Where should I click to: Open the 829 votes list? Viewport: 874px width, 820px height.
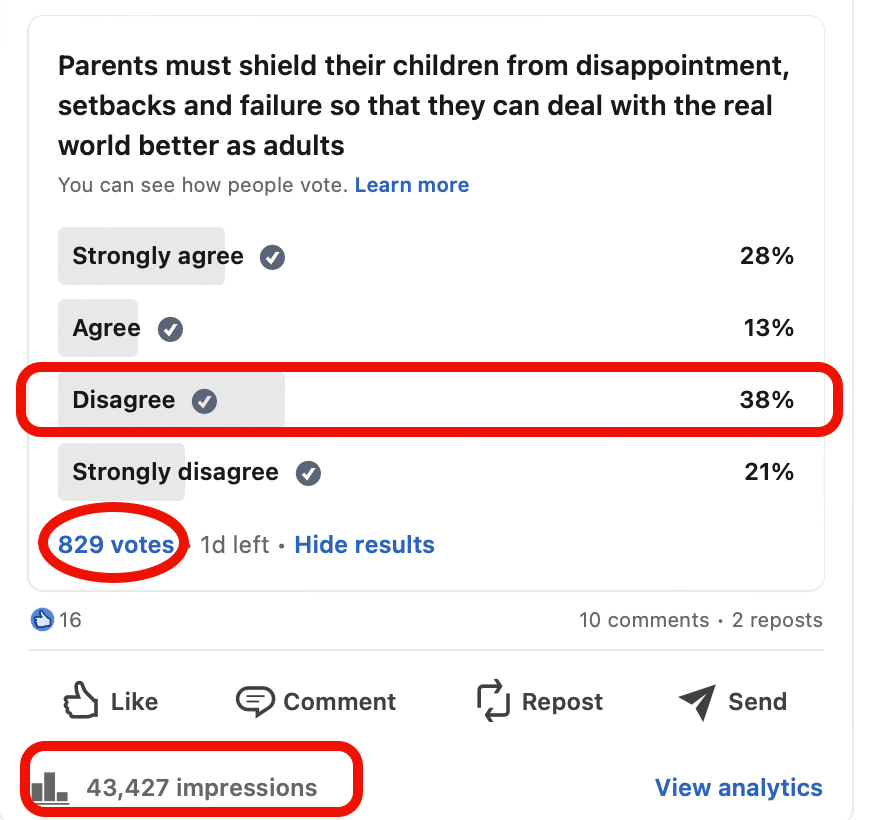tap(116, 545)
